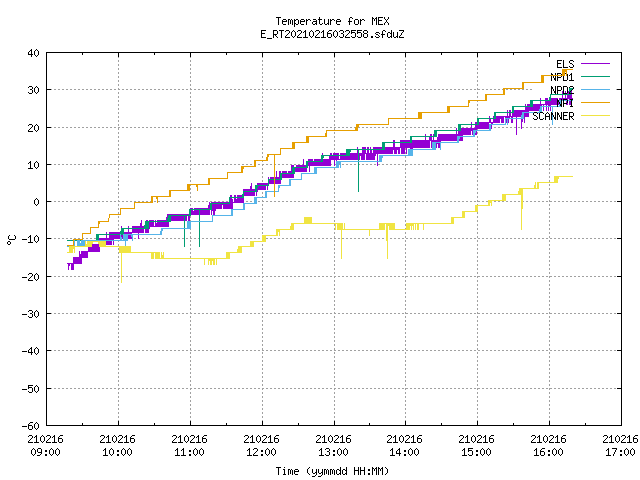Pick the yellow SCANNER legend line sample

click(x=595, y=116)
